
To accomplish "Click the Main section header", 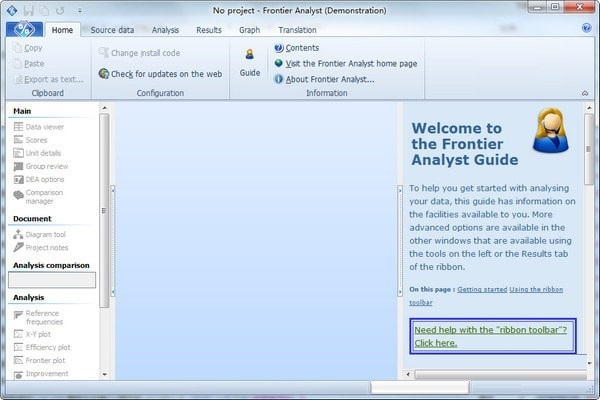I will pyautogui.click(x=22, y=111).
